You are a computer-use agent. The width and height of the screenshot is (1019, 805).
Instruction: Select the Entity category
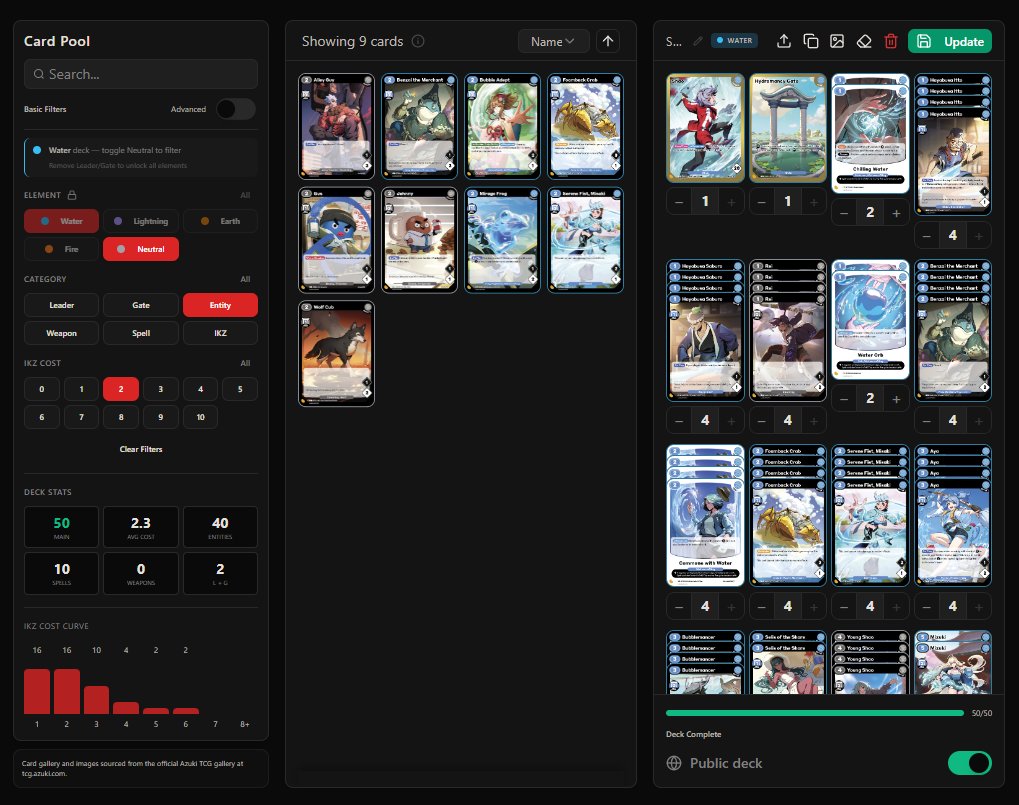[220, 305]
